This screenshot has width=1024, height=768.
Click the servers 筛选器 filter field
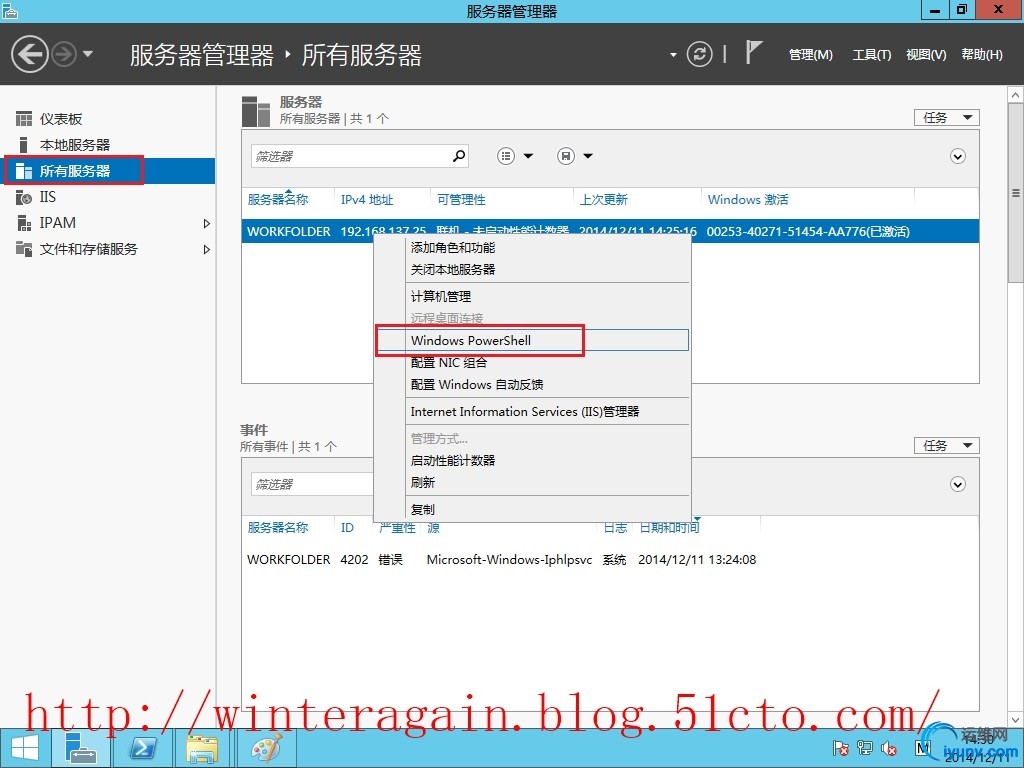pos(349,156)
